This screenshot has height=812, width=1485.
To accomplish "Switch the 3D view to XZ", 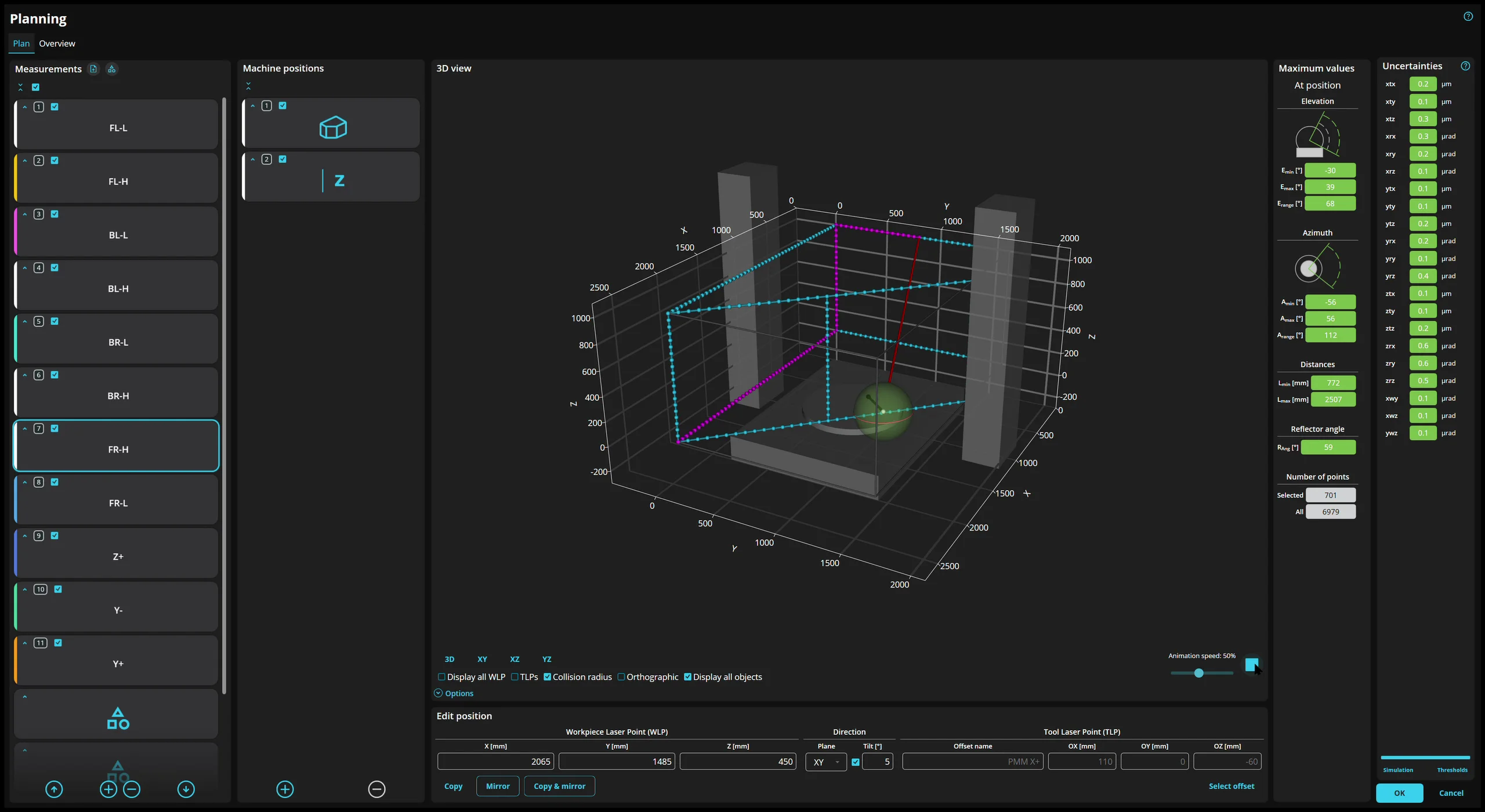I will [x=515, y=659].
